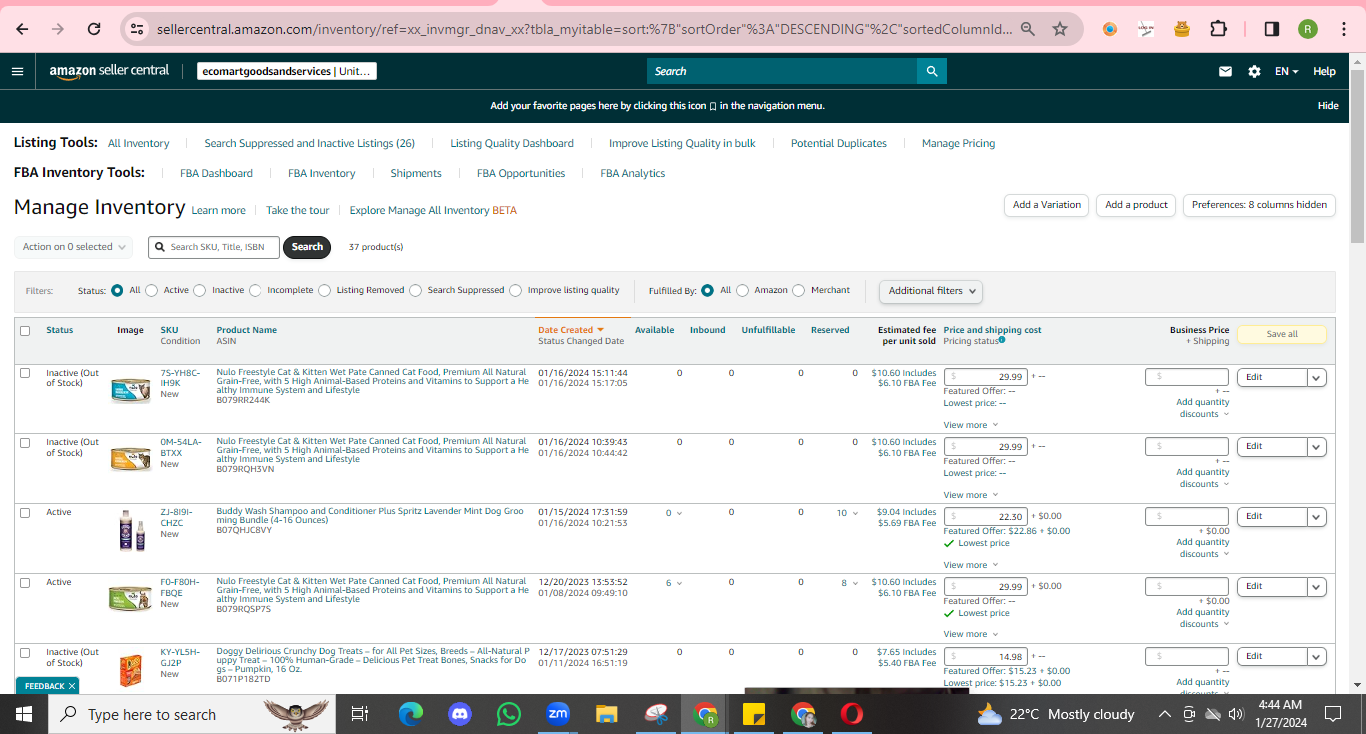View site information icon in address bar
The image size is (1366, 734).
click(x=138, y=29)
